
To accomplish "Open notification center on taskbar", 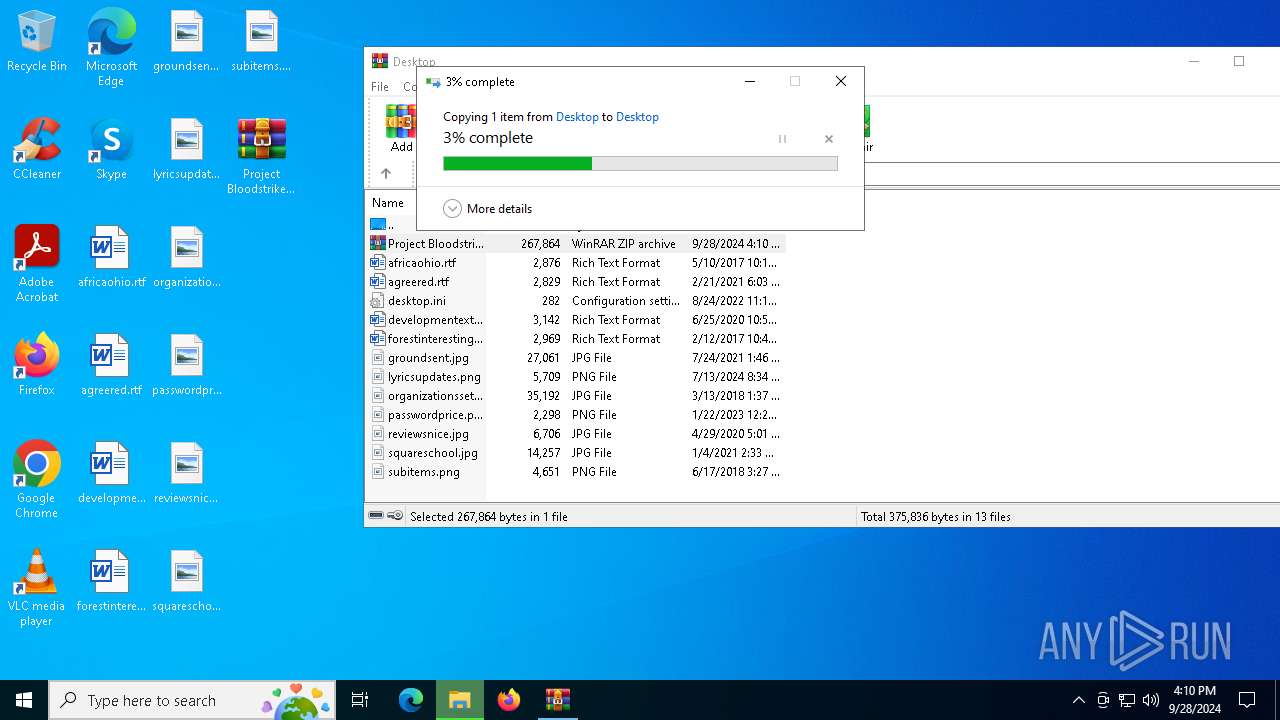I will (x=1247, y=700).
